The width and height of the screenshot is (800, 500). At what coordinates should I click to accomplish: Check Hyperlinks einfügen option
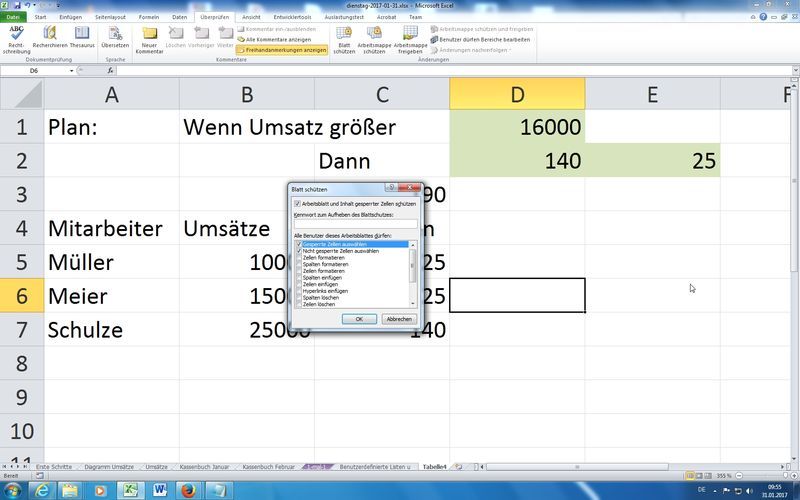point(298,291)
